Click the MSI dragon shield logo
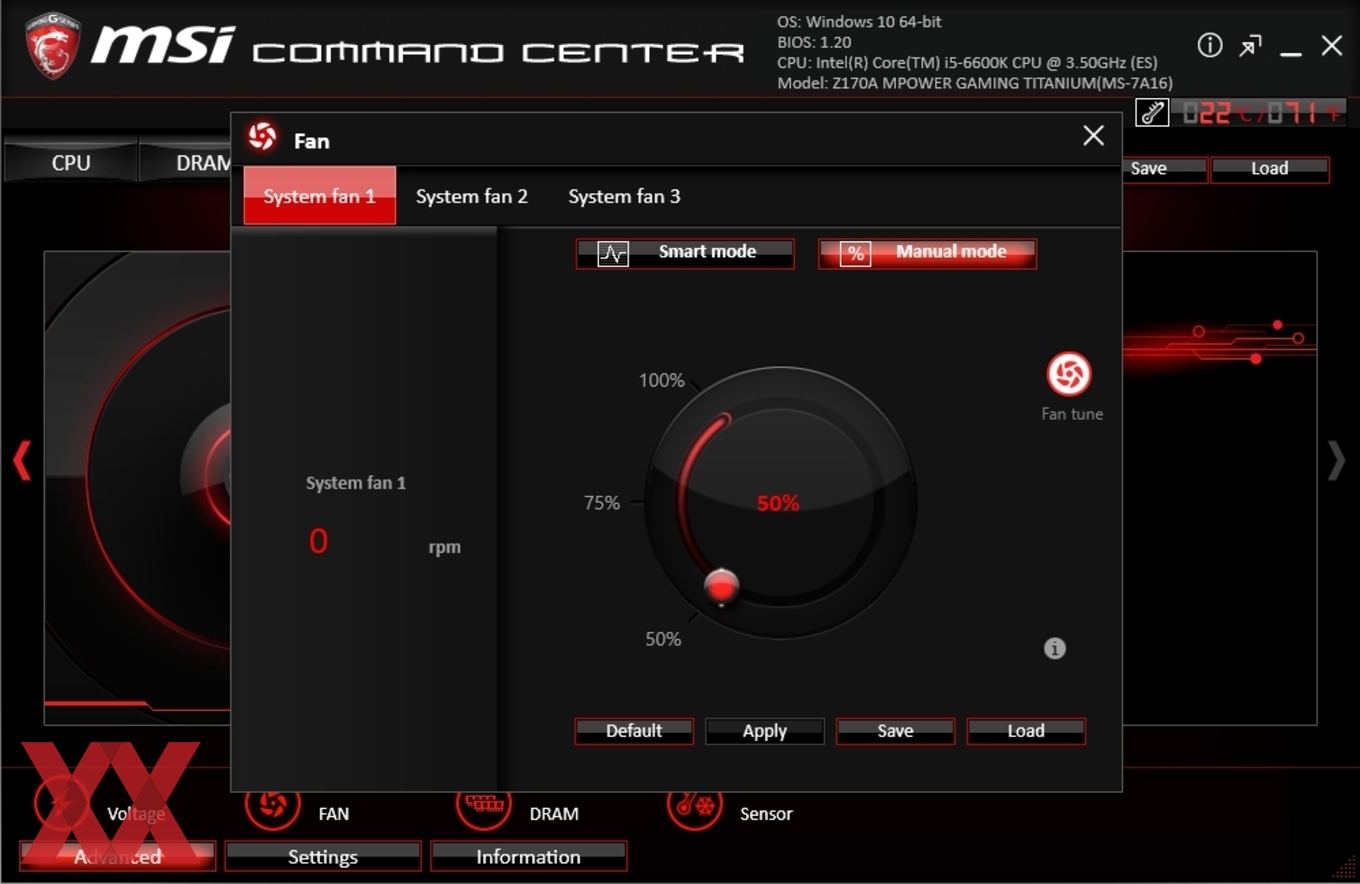The image size is (1360, 884). (52, 46)
